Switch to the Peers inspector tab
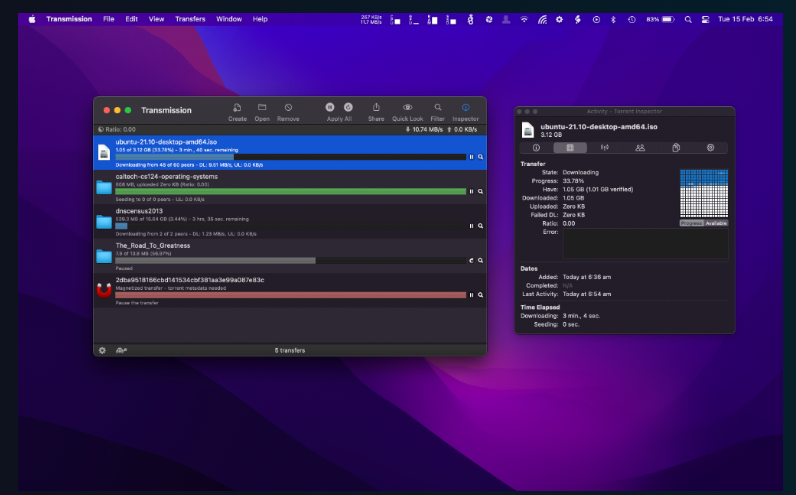 point(640,147)
